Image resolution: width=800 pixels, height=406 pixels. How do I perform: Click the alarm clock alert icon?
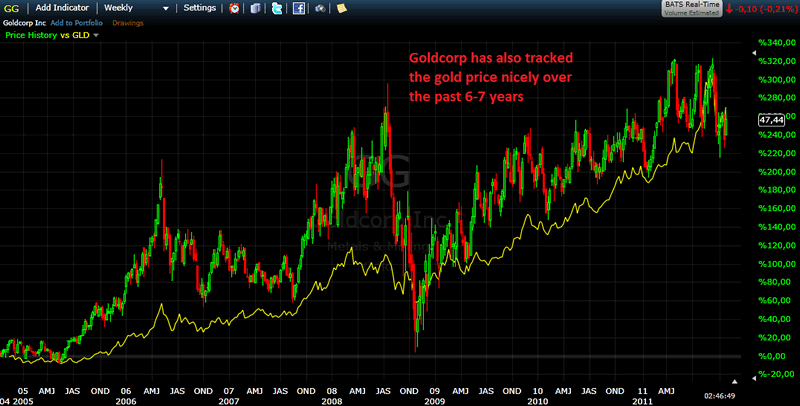pos(234,8)
